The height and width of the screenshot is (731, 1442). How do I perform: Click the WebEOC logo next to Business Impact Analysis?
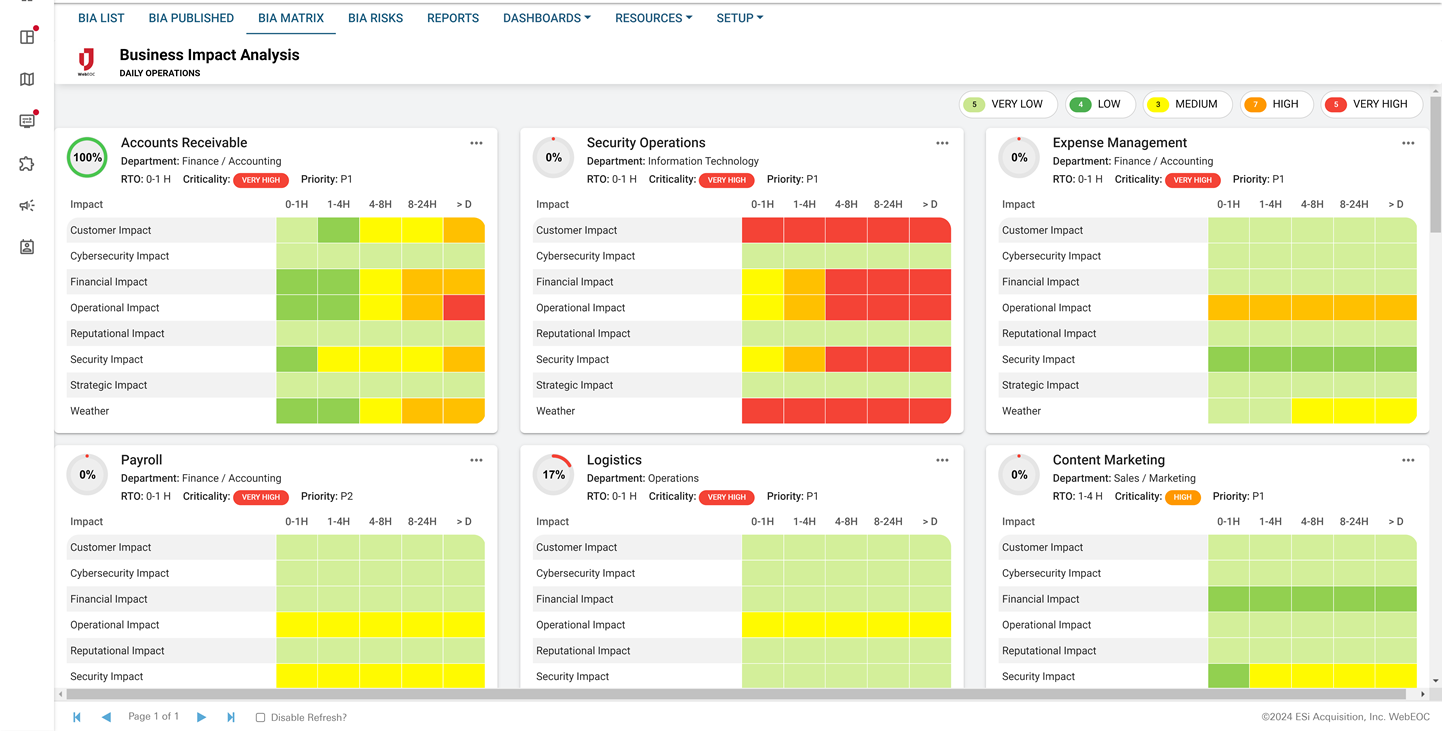click(x=87, y=60)
